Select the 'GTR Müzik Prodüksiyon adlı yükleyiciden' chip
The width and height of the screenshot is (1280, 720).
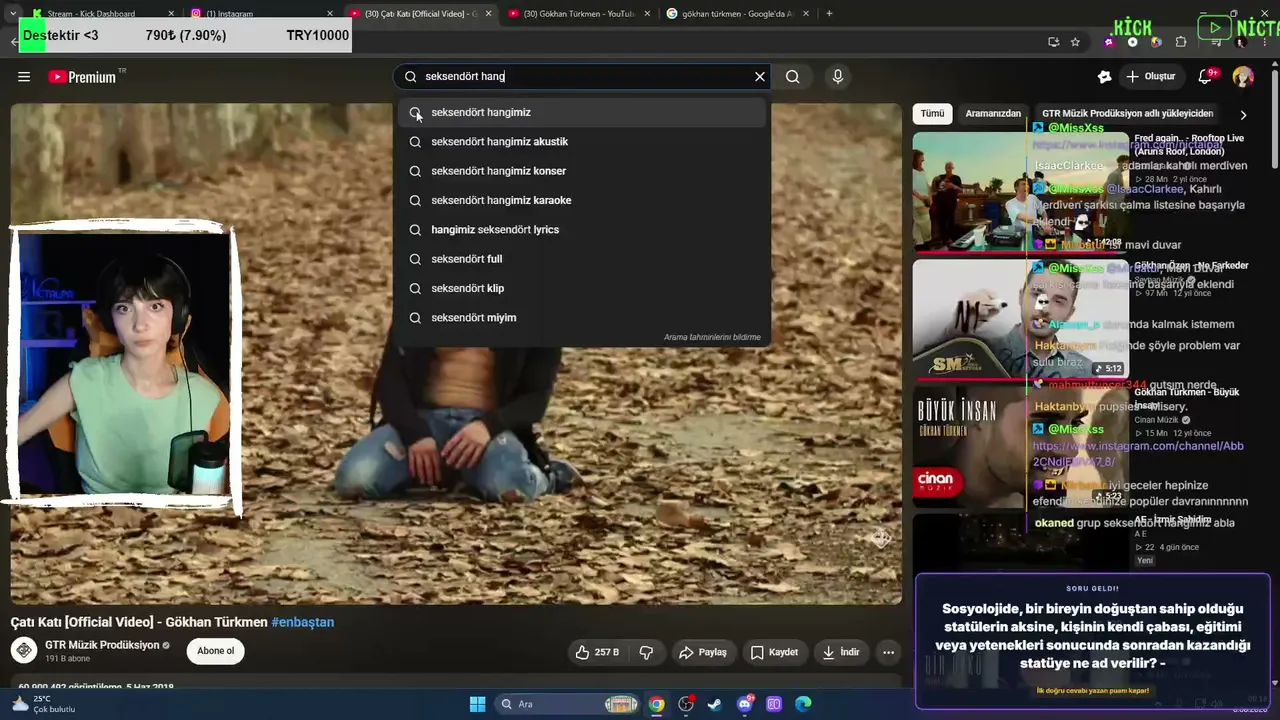coord(1127,114)
